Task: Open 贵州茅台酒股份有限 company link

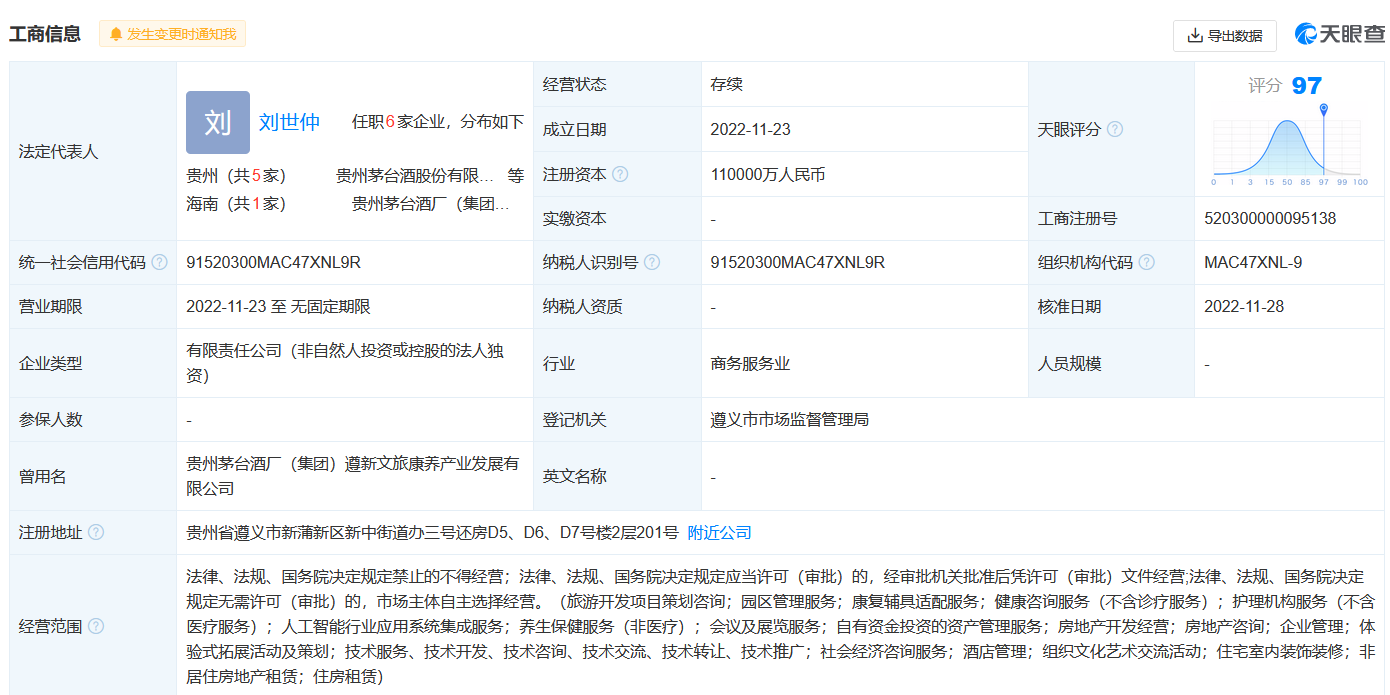Action: point(415,175)
